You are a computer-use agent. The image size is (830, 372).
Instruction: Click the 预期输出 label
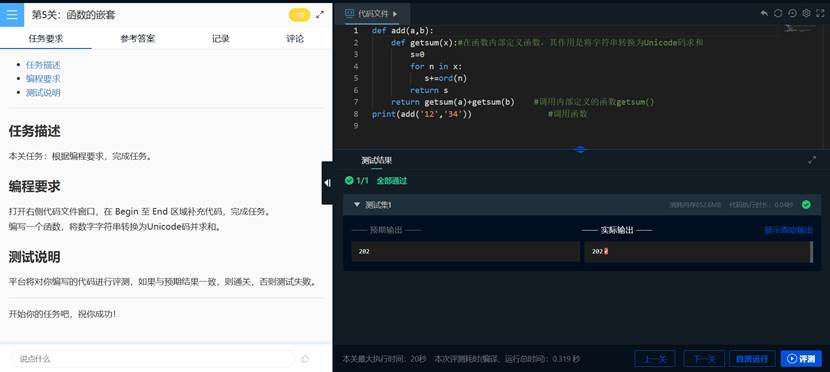386,230
